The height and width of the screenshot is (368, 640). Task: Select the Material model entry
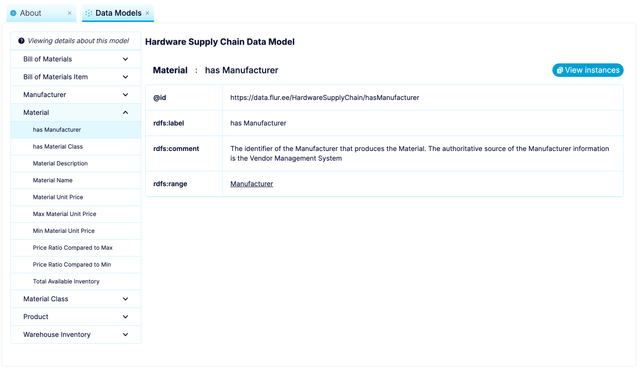pos(76,113)
